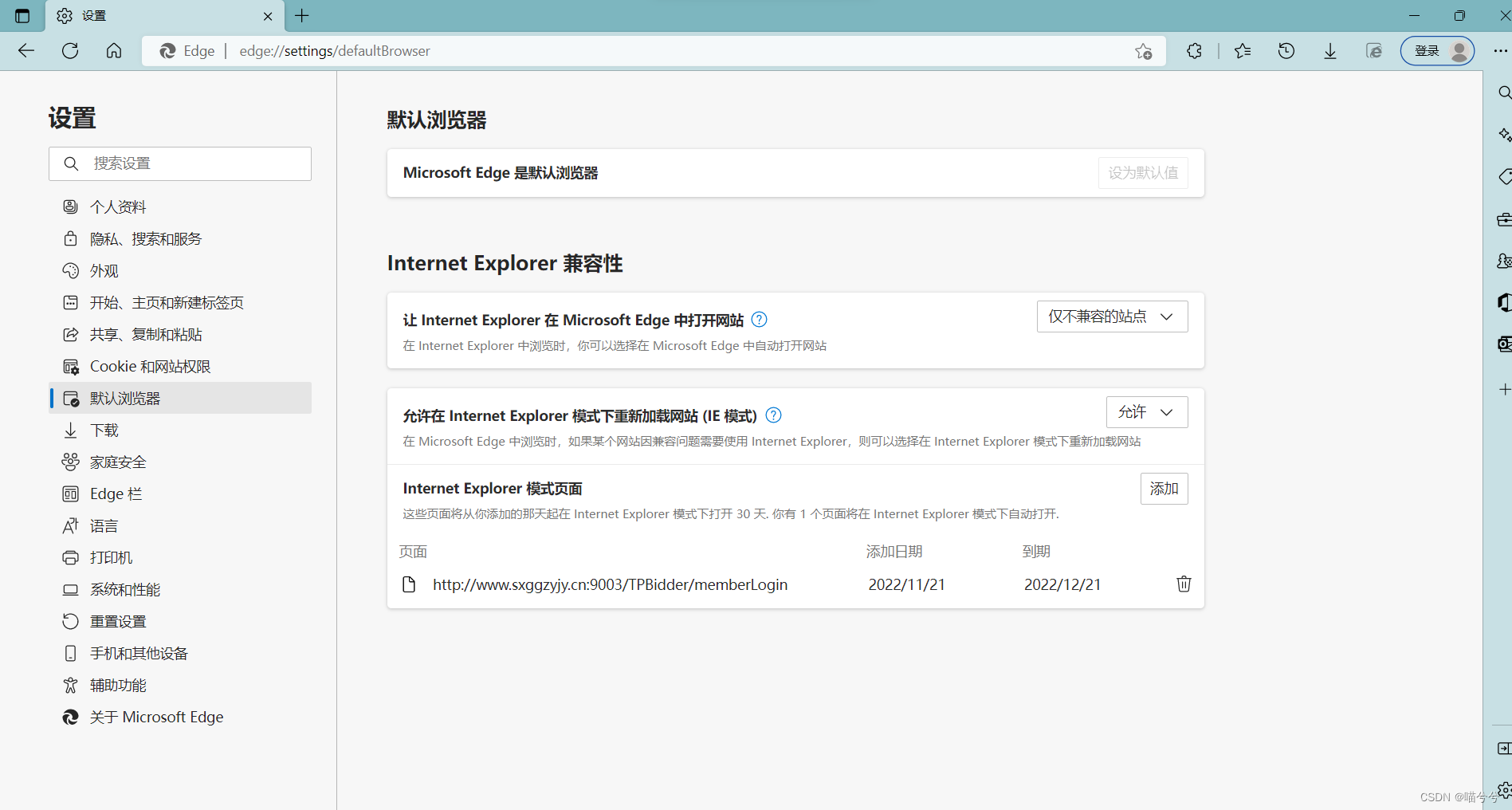Open sidebar Shopping tag icon
This screenshot has width=1512, height=810.
click(x=1504, y=177)
